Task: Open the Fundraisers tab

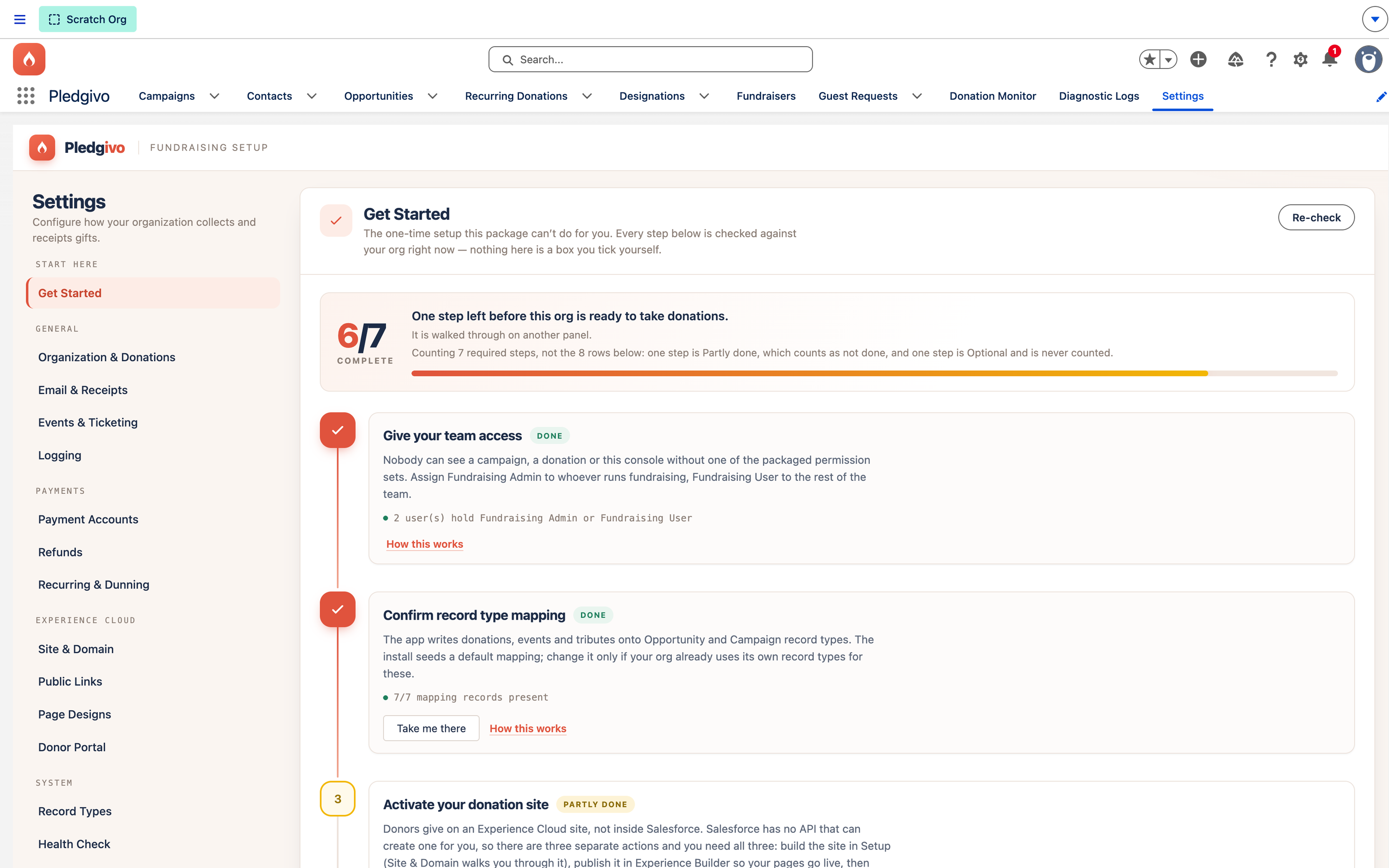Action: [766, 96]
